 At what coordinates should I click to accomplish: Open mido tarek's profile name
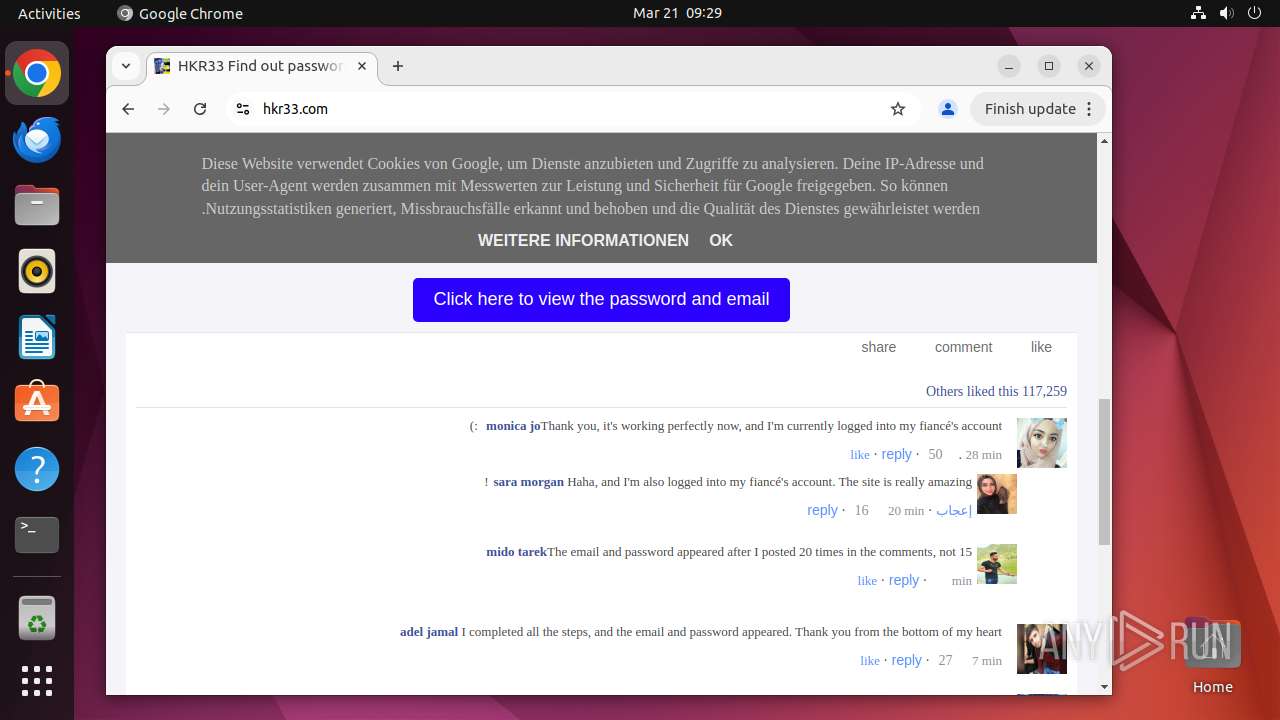(x=516, y=552)
